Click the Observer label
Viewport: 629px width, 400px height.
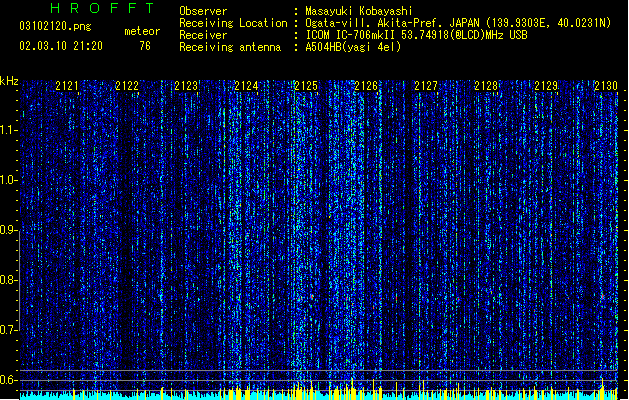203,11
